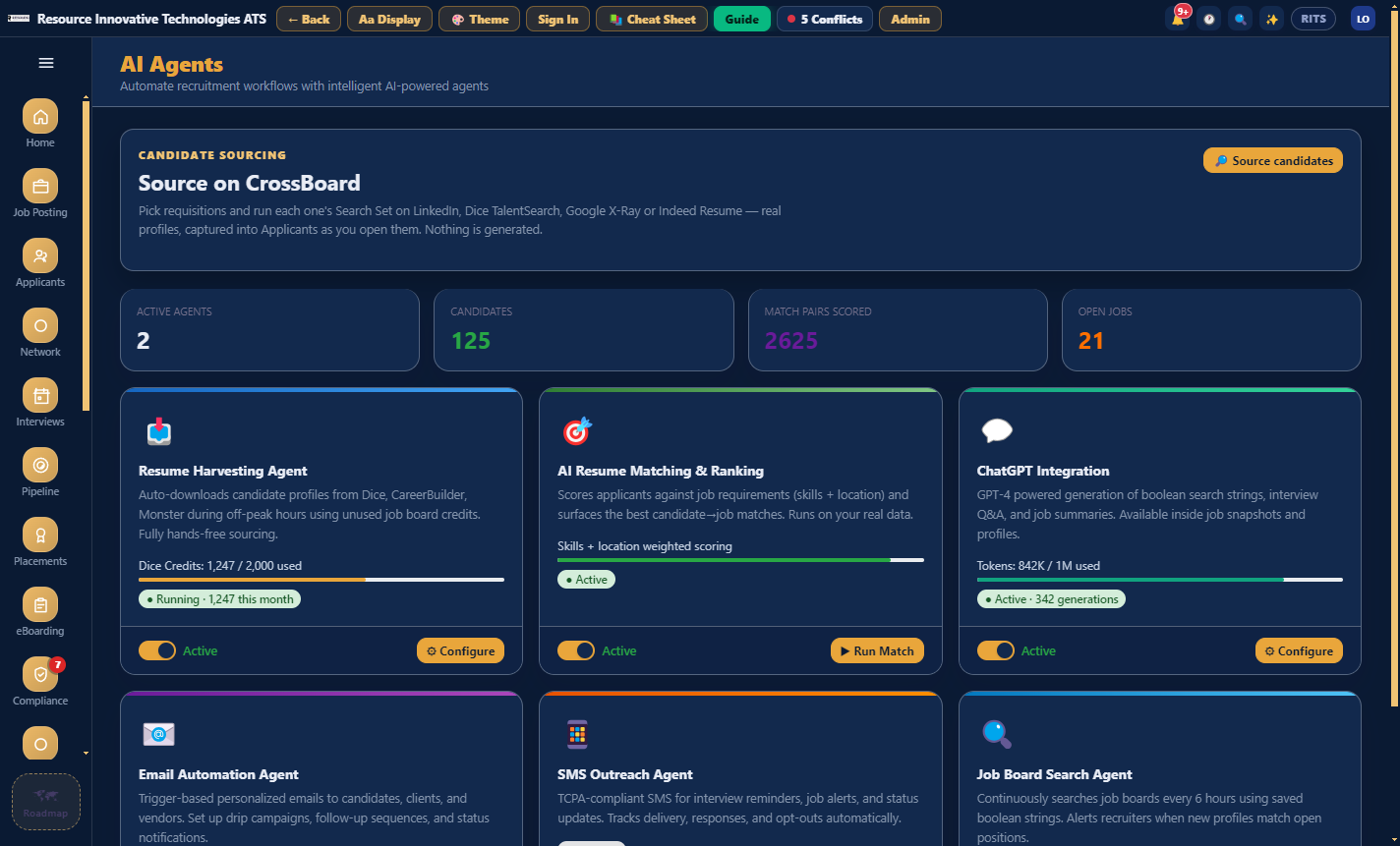Open eBoarding in the sidebar

click(x=40, y=605)
